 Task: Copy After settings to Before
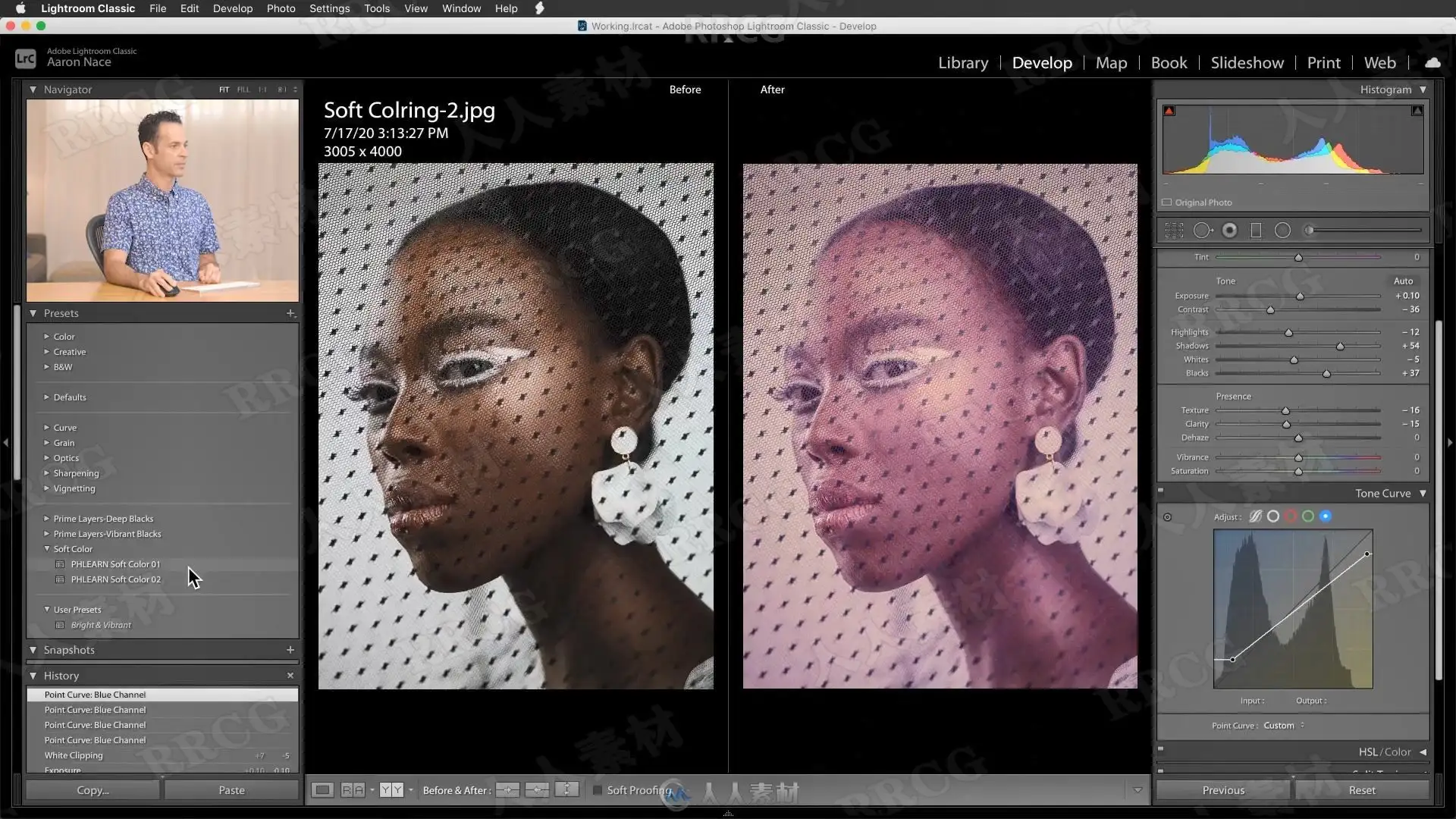[537, 790]
